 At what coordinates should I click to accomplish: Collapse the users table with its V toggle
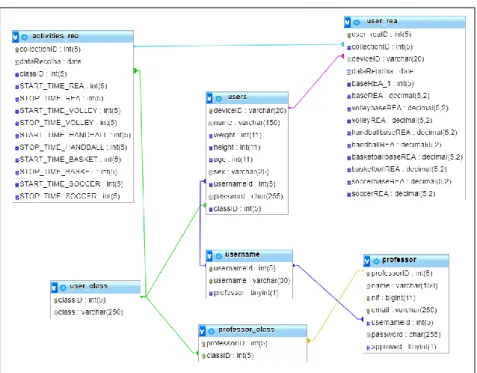[209, 98]
